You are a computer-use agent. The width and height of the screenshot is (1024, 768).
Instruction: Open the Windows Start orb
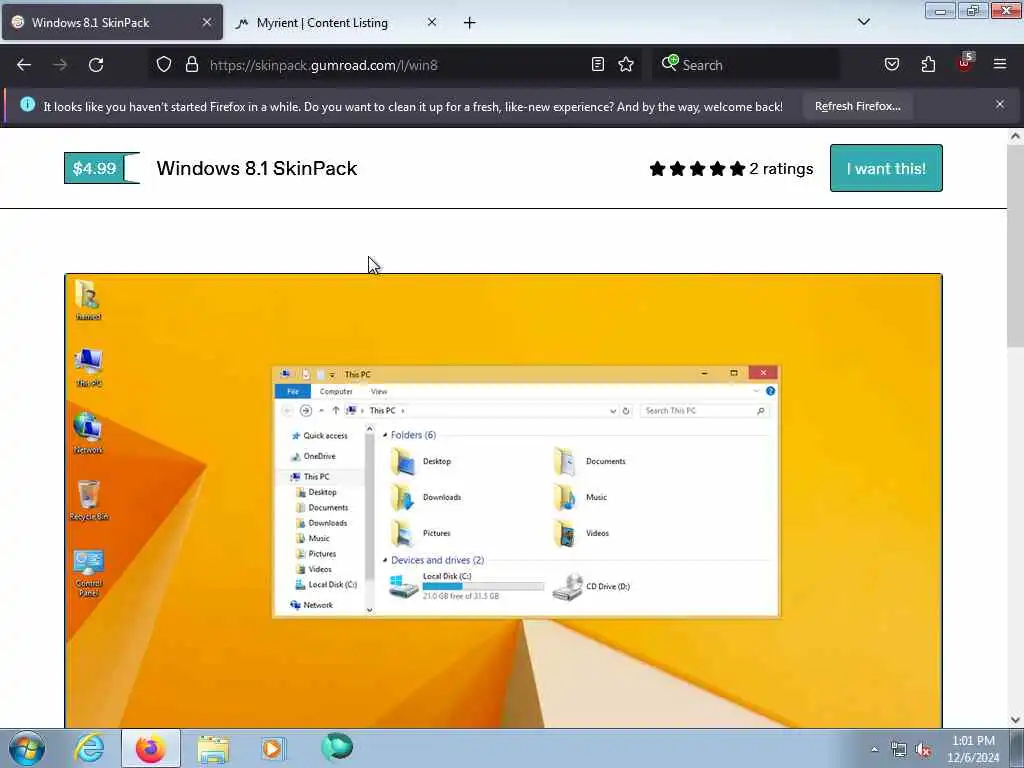tap(27, 748)
